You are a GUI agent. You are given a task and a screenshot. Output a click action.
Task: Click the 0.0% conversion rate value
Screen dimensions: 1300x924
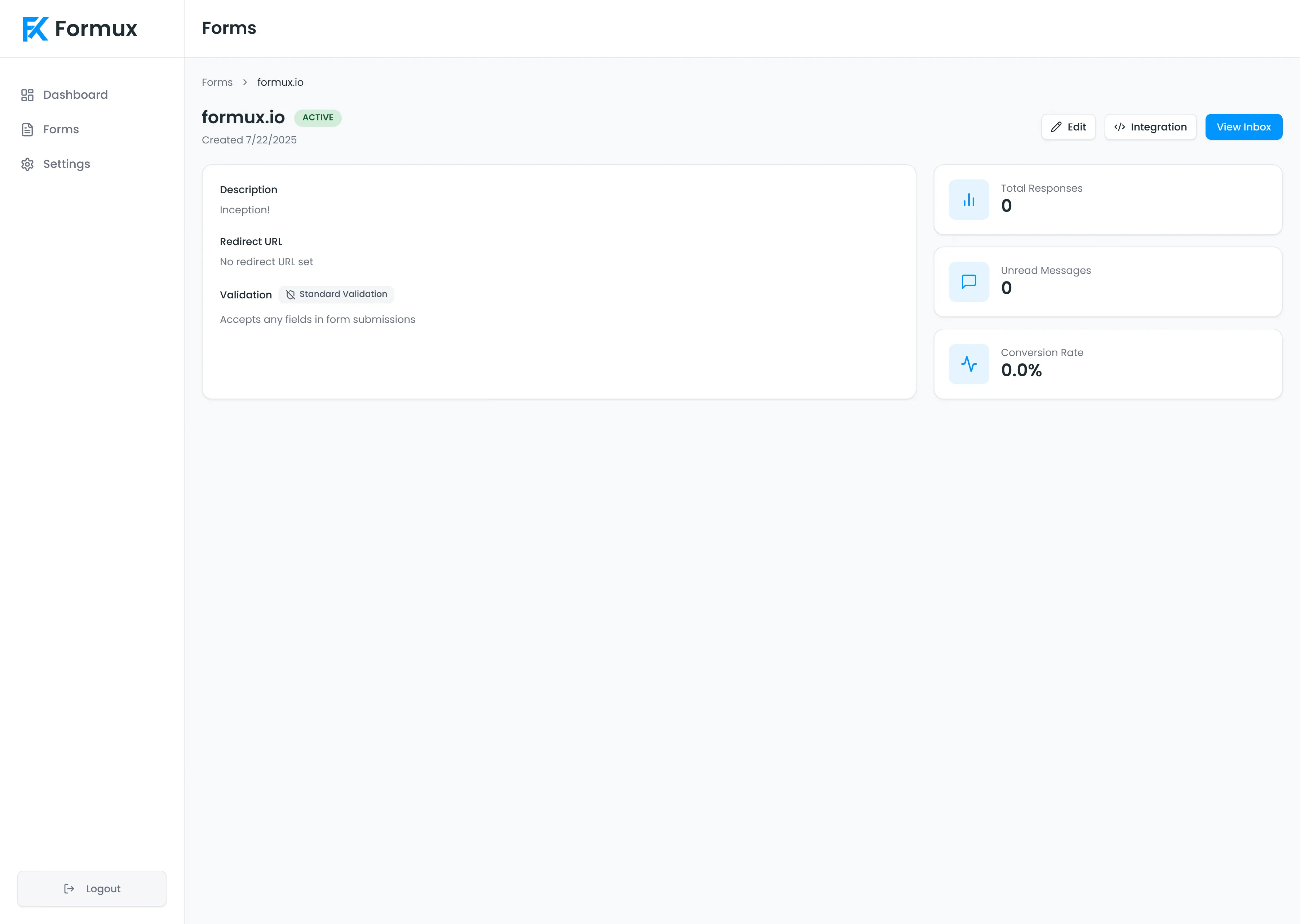tap(1022, 370)
